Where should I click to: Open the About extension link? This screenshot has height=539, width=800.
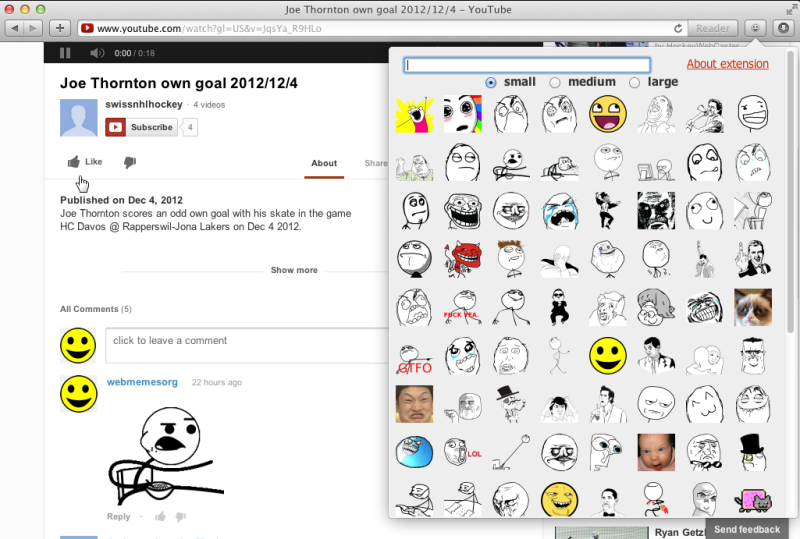point(727,64)
